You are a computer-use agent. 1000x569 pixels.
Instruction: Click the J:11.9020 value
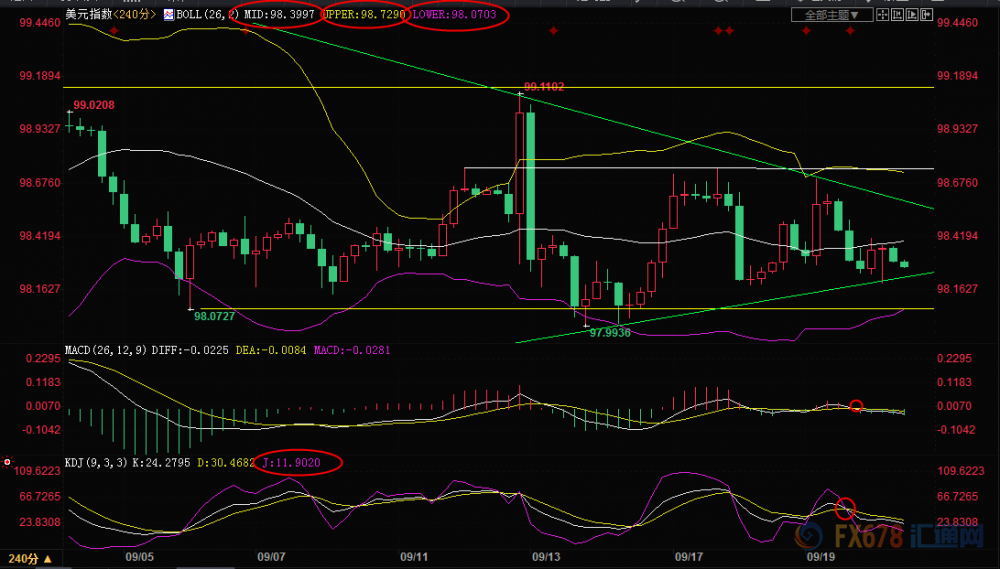click(x=291, y=462)
